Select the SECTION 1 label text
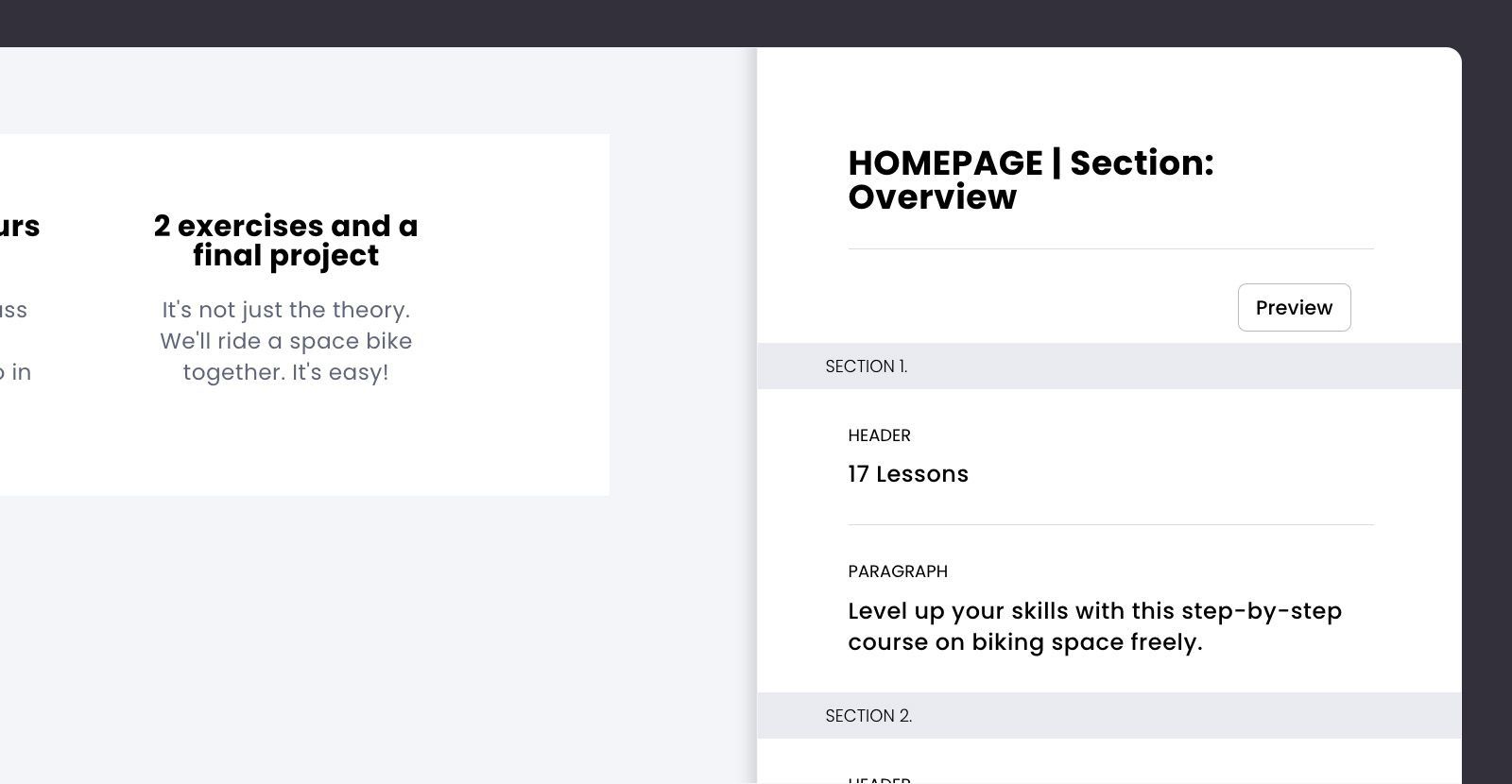The height and width of the screenshot is (784, 1512). tap(866, 366)
